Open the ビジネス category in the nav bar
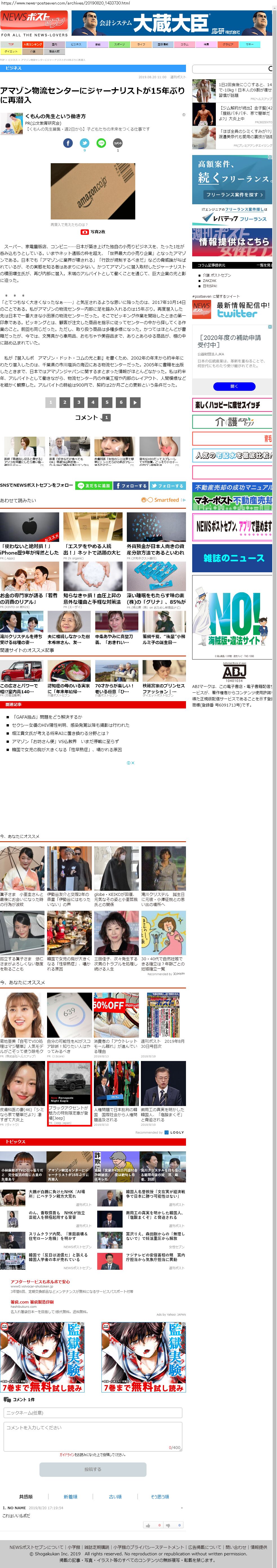277x1568 pixels. (x=76, y=44)
